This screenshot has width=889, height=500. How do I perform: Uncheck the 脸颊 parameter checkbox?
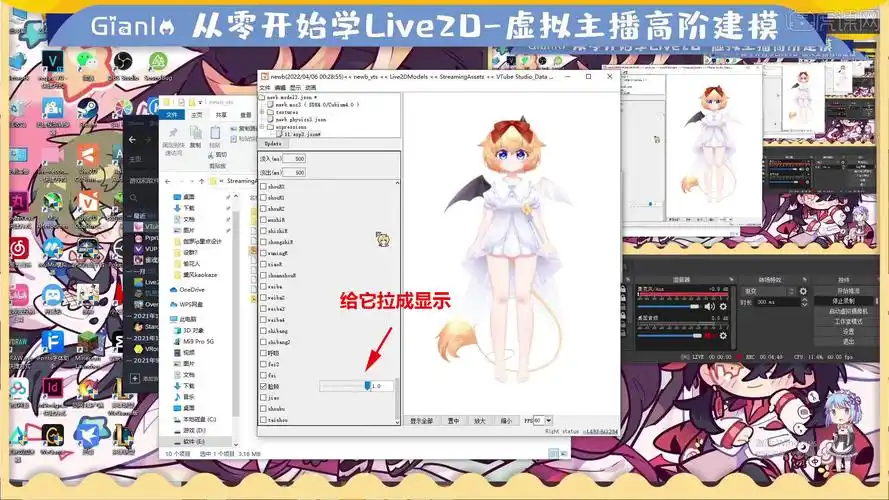[263, 386]
